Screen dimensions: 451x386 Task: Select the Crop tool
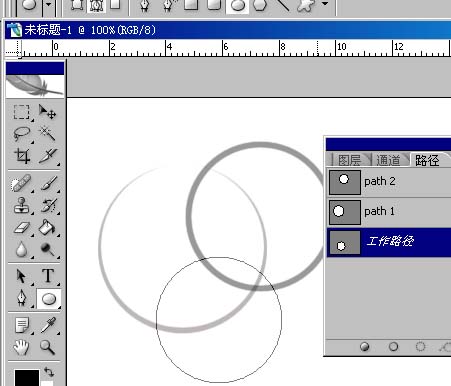click(22, 156)
